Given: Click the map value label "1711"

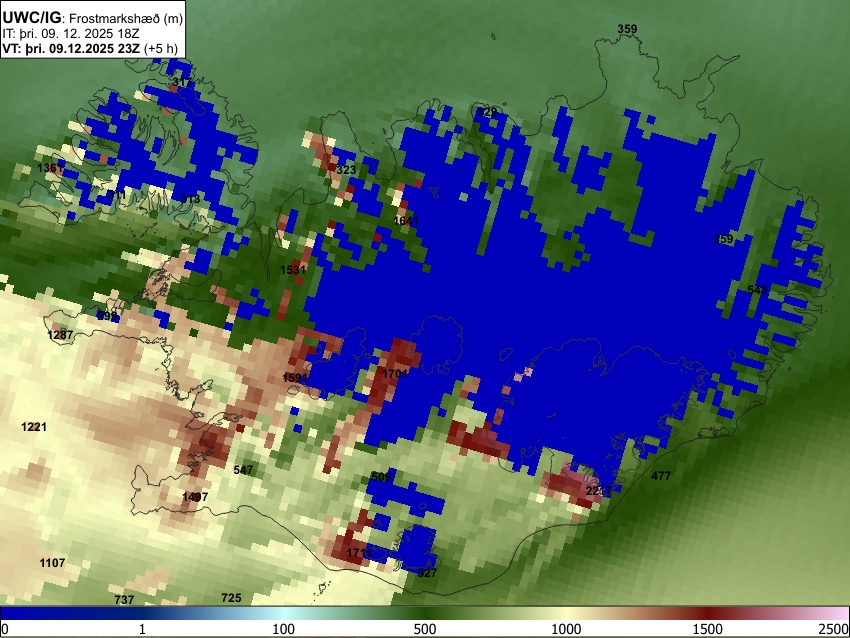Looking at the screenshot, I should tap(359, 553).
